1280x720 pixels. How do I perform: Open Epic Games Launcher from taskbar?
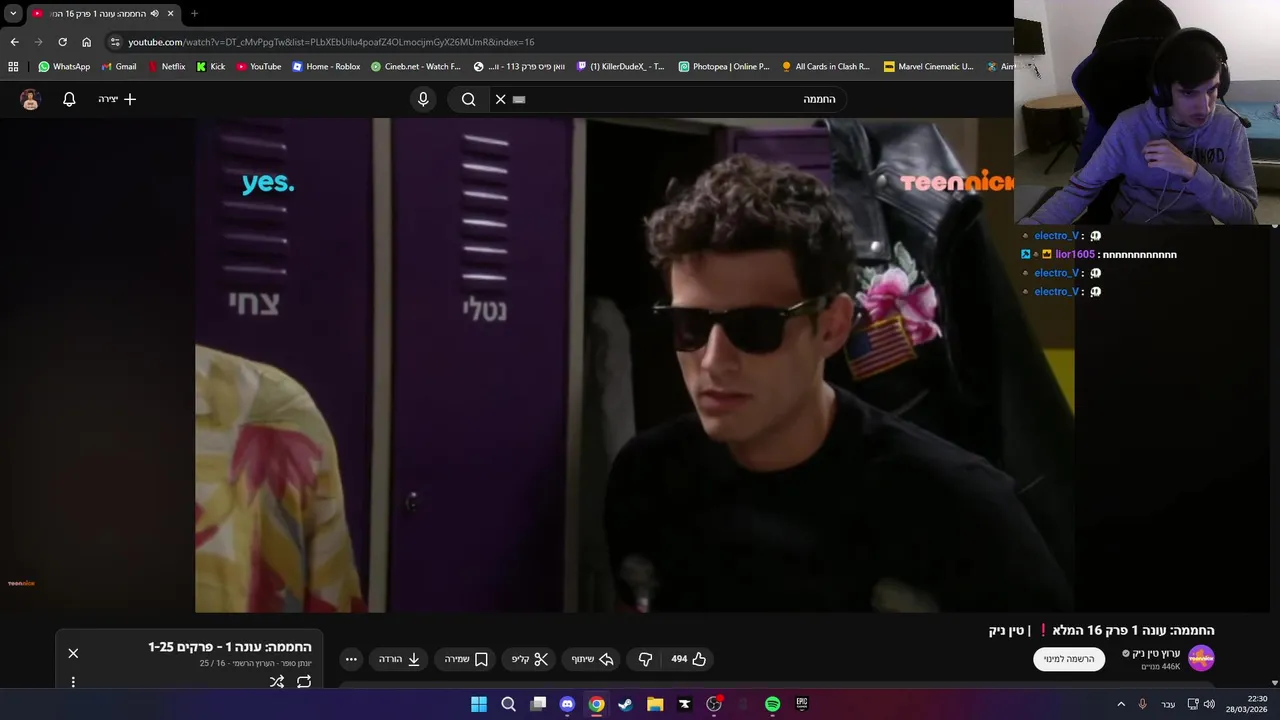[x=801, y=704]
